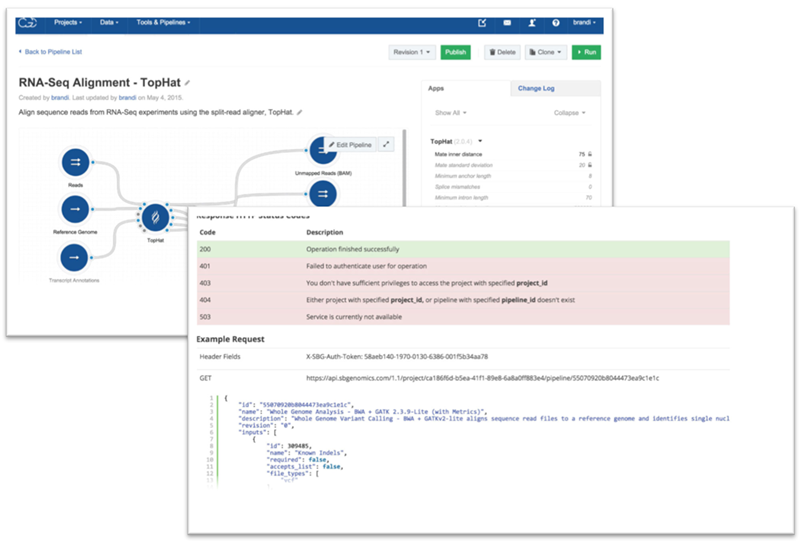Click the Delete button
This screenshot has height=542, width=800.
tap(501, 52)
